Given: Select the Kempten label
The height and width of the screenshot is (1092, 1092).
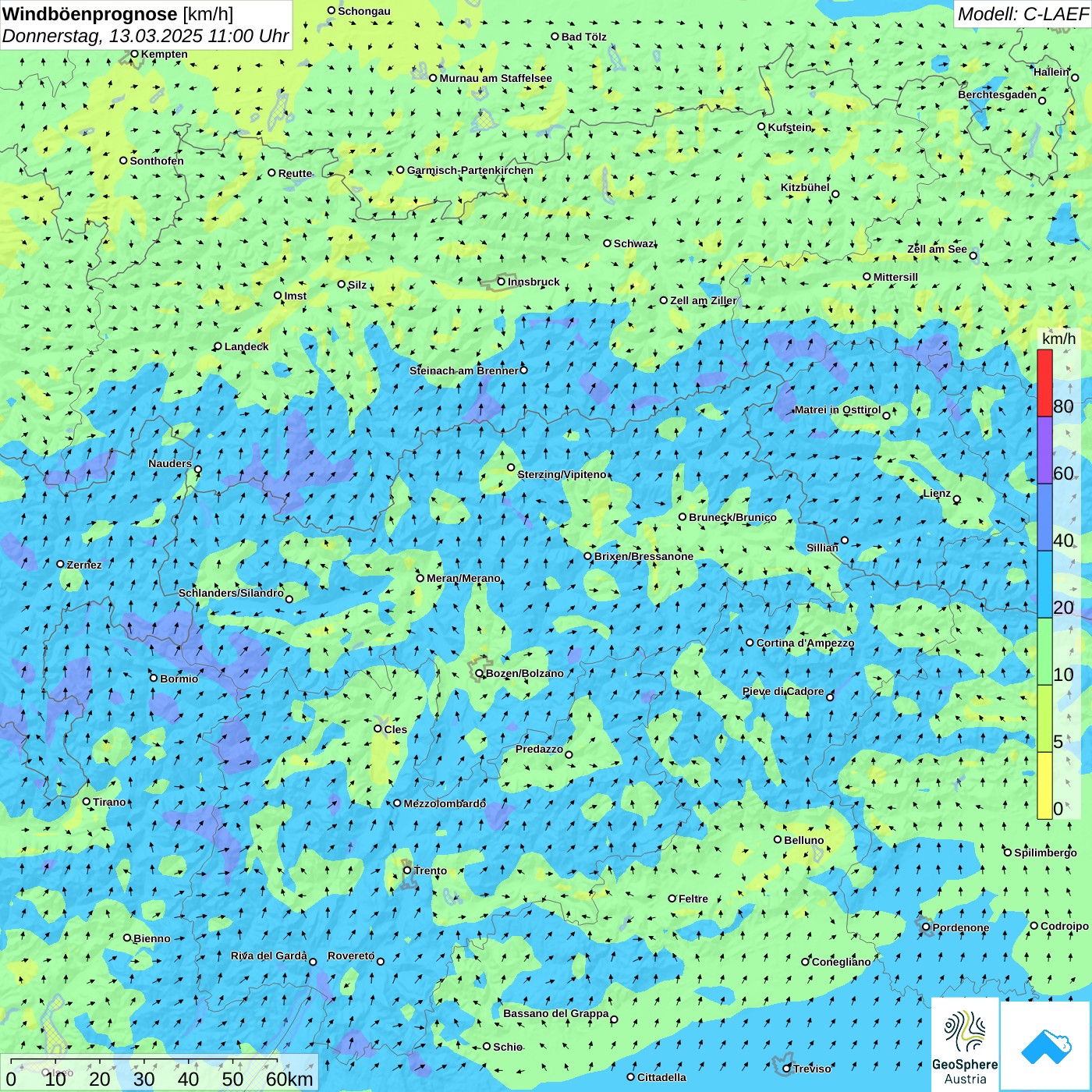Looking at the screenshot, I should [165, 54].
